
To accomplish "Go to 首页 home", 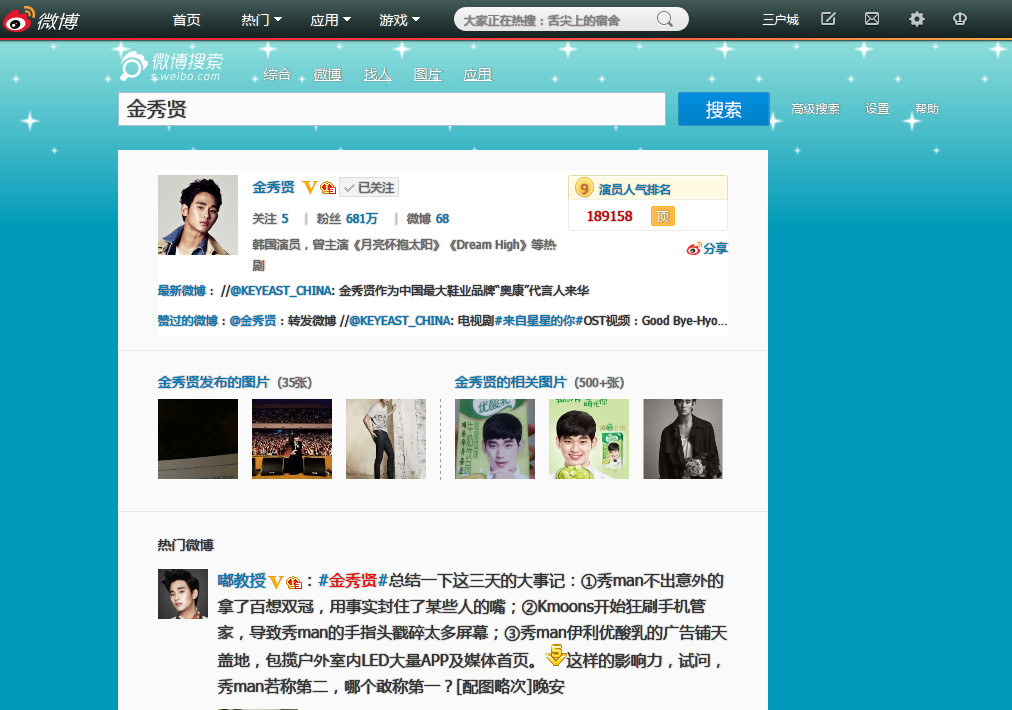I will (187, 20).
